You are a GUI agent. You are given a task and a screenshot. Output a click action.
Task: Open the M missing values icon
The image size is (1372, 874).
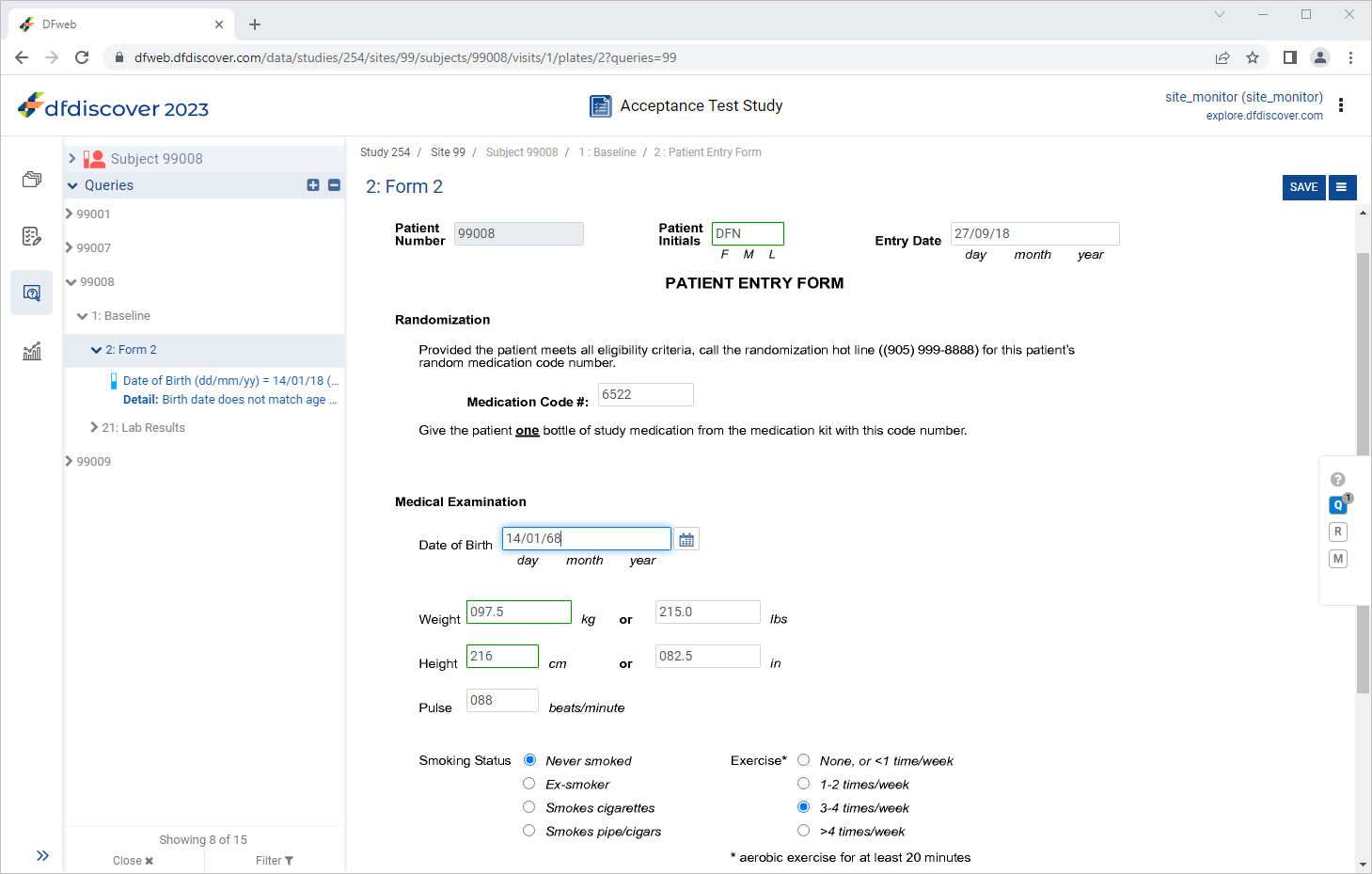coord(1338,559)
